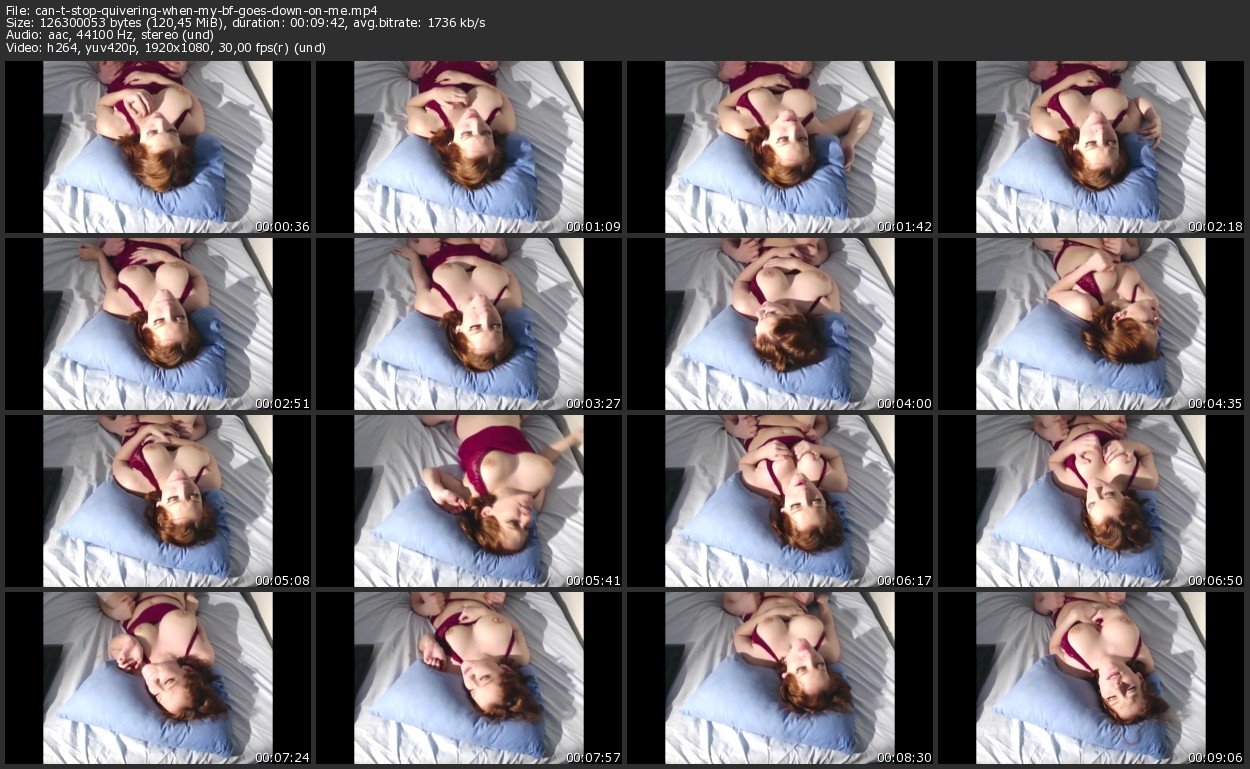Click the thumbnail timestamped 00:00:36
1250x769 pixels.
[x=158, y=147]
